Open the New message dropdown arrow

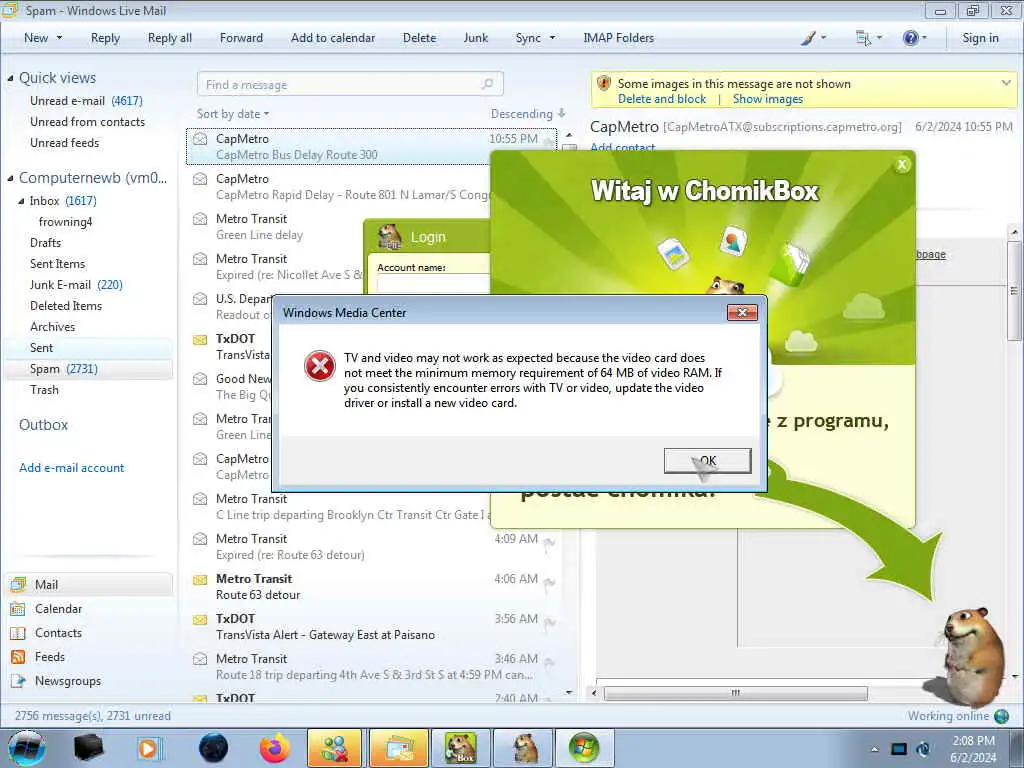click(x=59, y=38)
